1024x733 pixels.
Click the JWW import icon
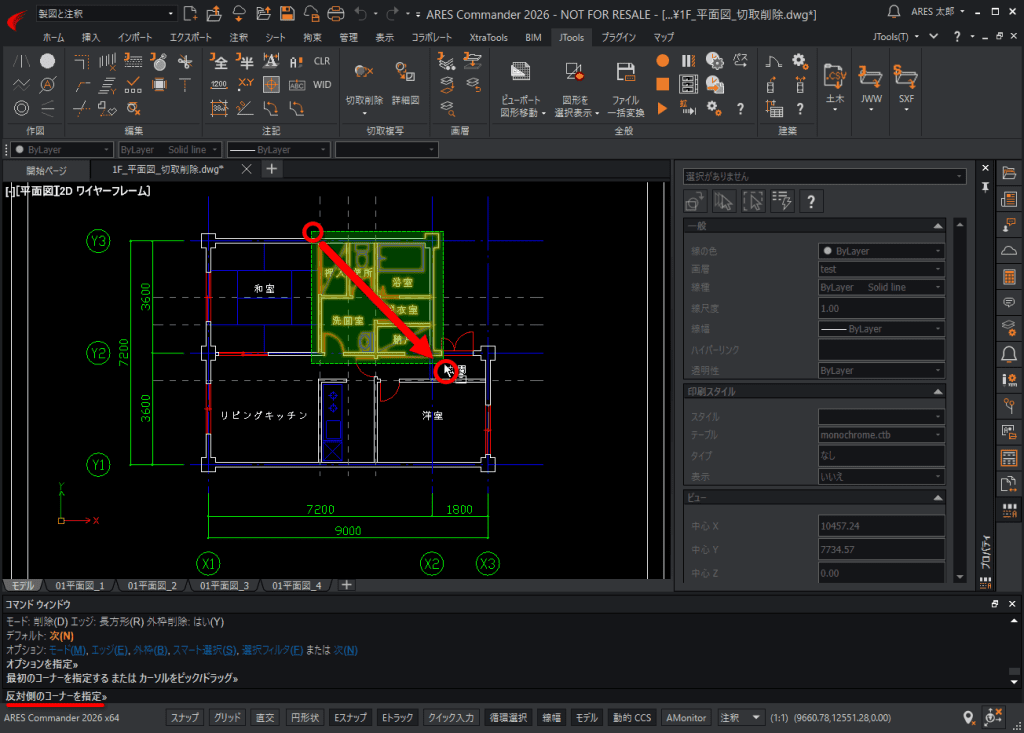871,77
